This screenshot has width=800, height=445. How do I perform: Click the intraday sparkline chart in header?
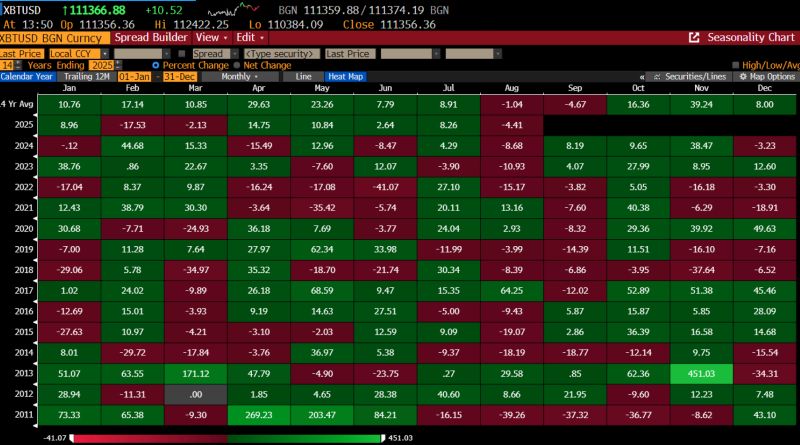click(x=233, y=10)
